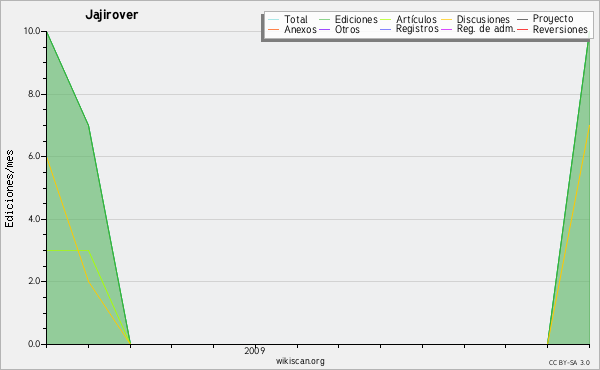The height and width of the screenshot is (370, 600).
Task: Click the y-axis label Ediciones/mes
Action: pyautogui.click(x=9, y=189)
